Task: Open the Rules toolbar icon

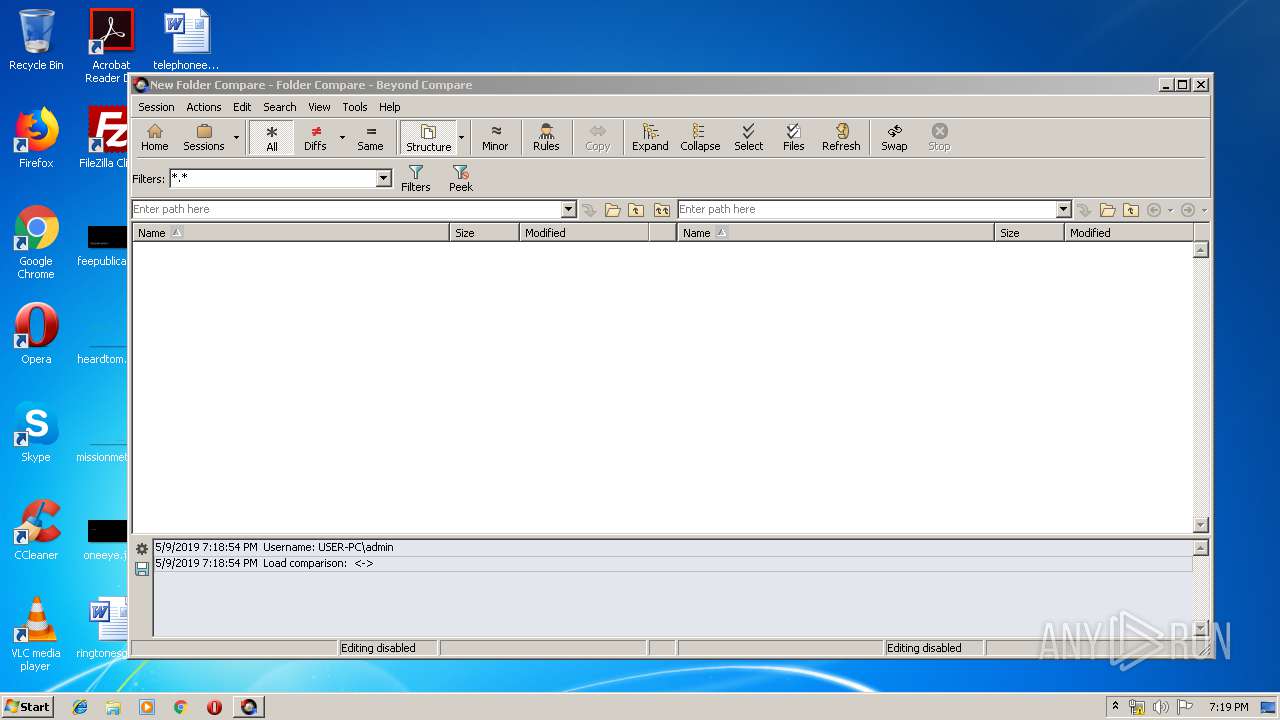Action: pyautogui.click(x=546, y=138)
